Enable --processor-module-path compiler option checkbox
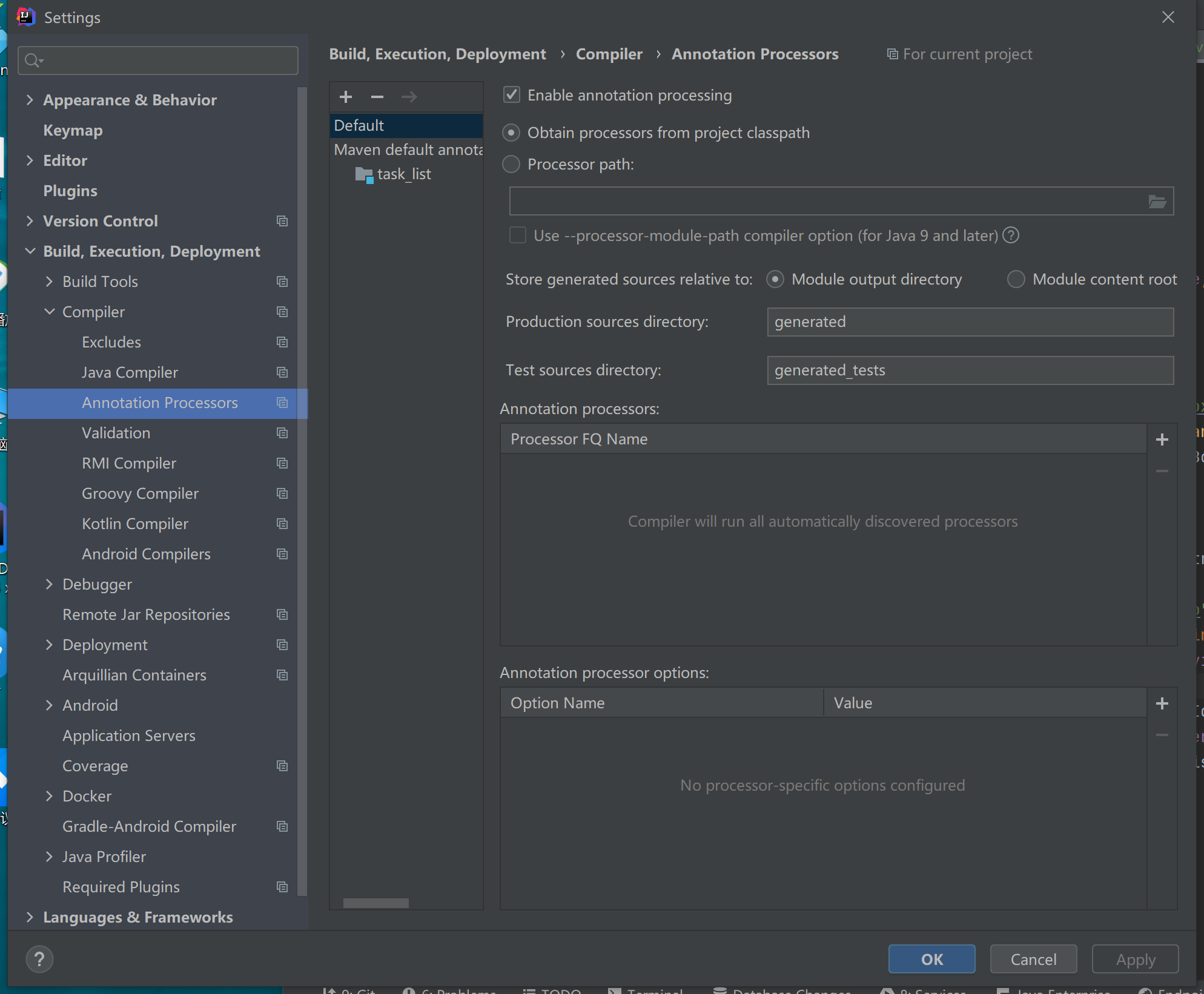Screen dimensions: 1204x994 pos(518,235)
